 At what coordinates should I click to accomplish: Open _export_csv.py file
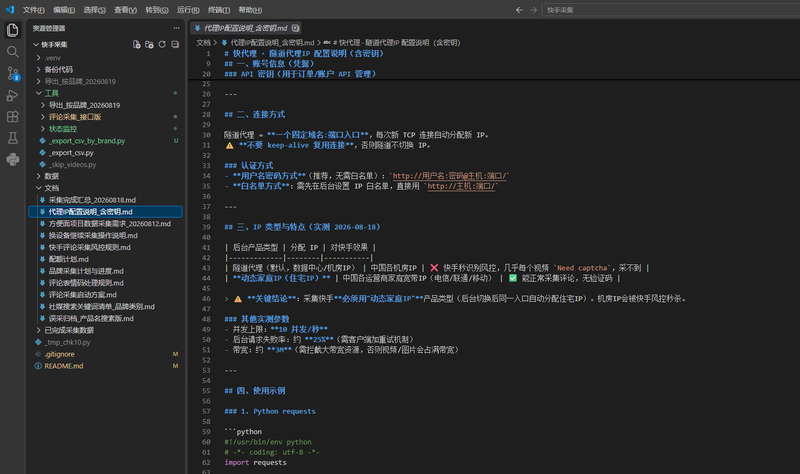pyautogui.click(x=105, y=153)
